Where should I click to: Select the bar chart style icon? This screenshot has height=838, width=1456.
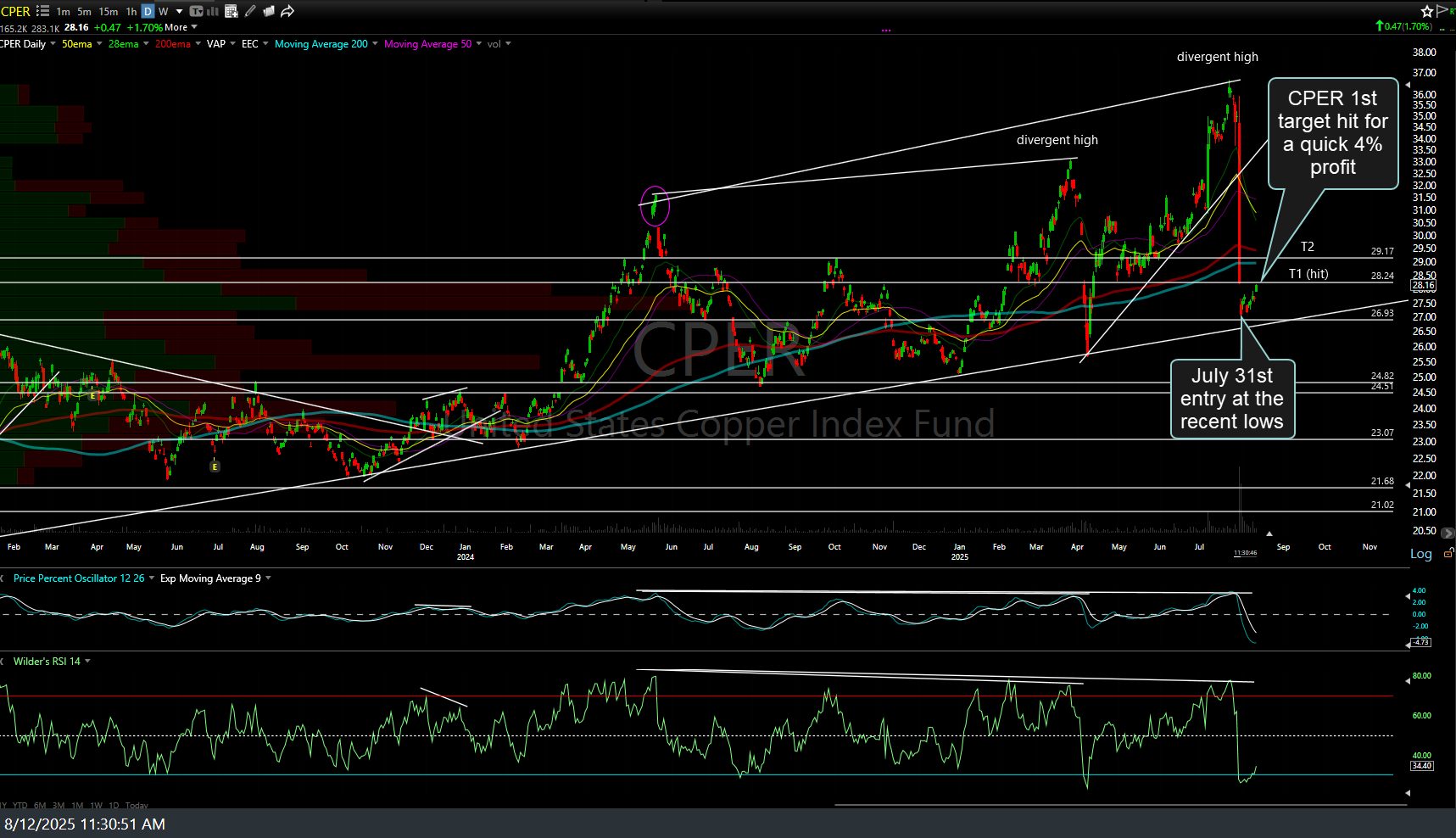click(x=211, y=12)
